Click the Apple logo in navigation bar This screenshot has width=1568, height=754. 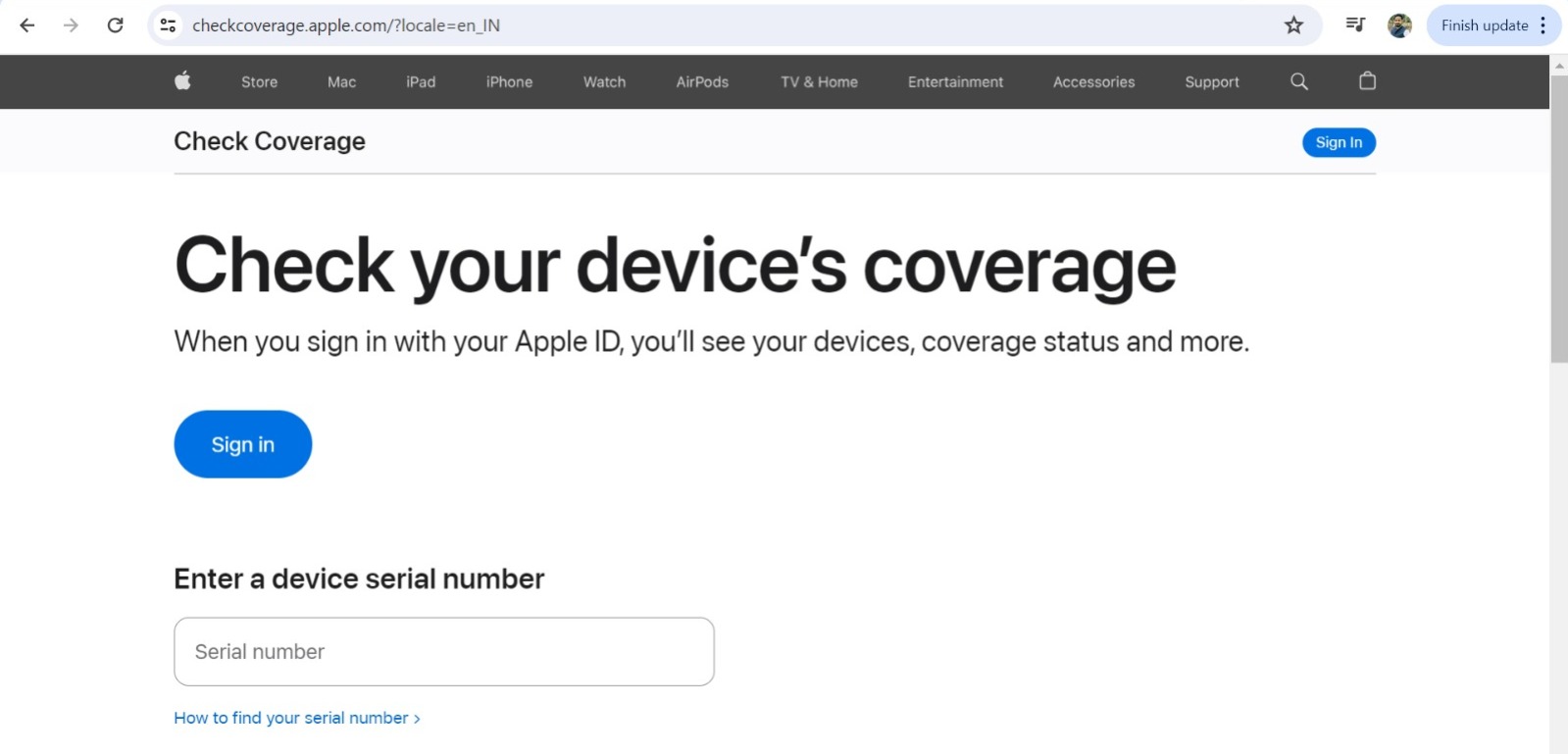182,81
